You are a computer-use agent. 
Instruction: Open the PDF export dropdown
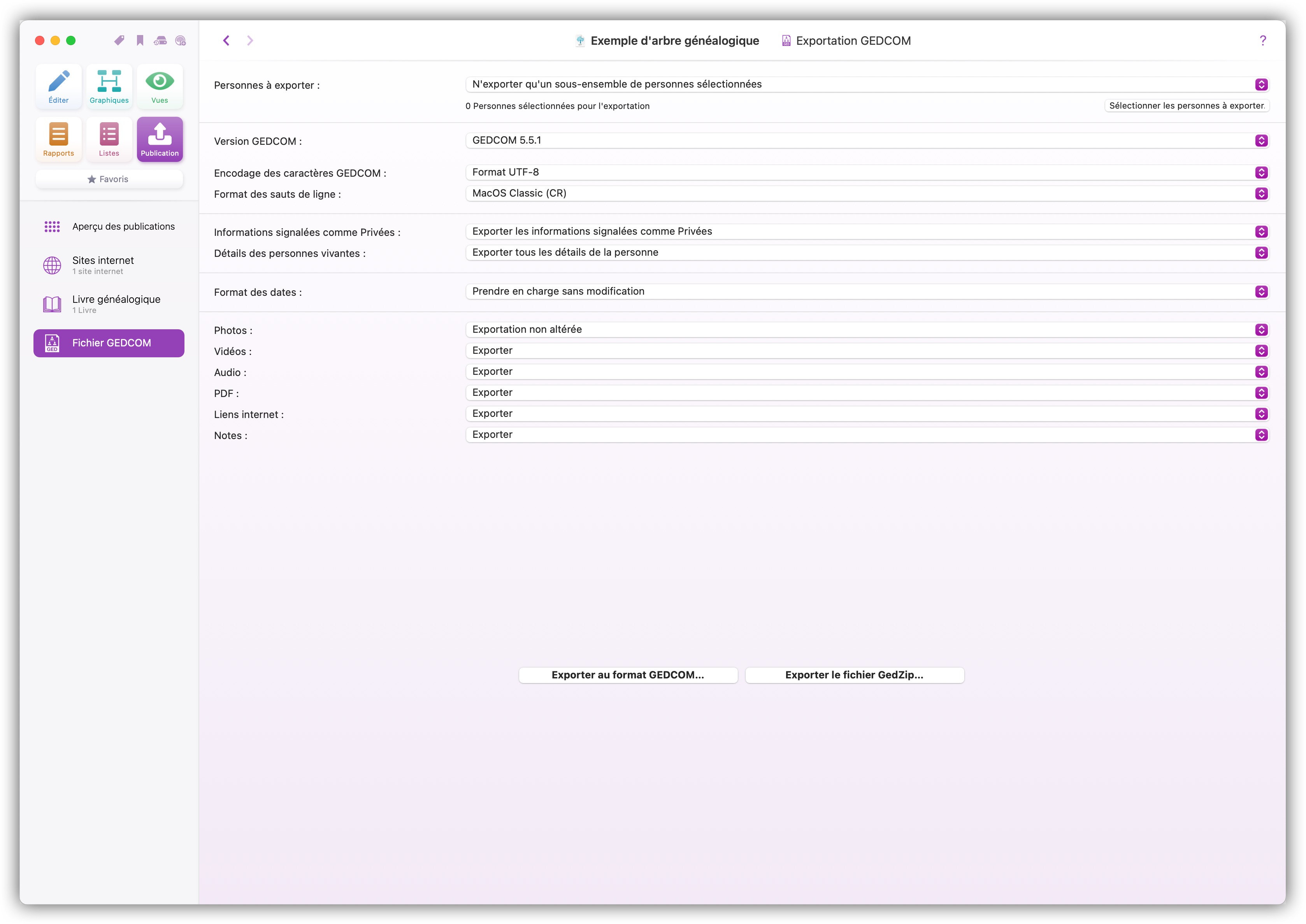pyautogui.click(x=867, y=393)
